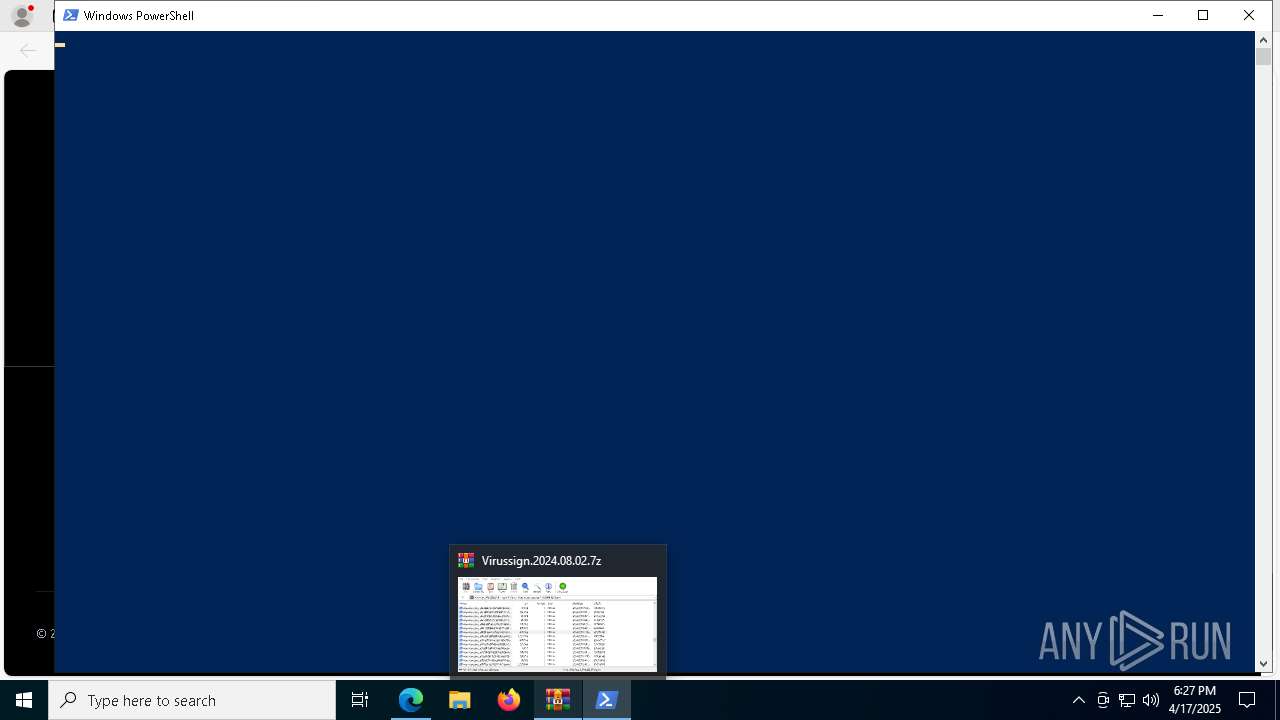The height and width of the screenshot is (720, 1280).
Task: Launch Microsoft Edge from the taskbar
Action: (411, 700)
